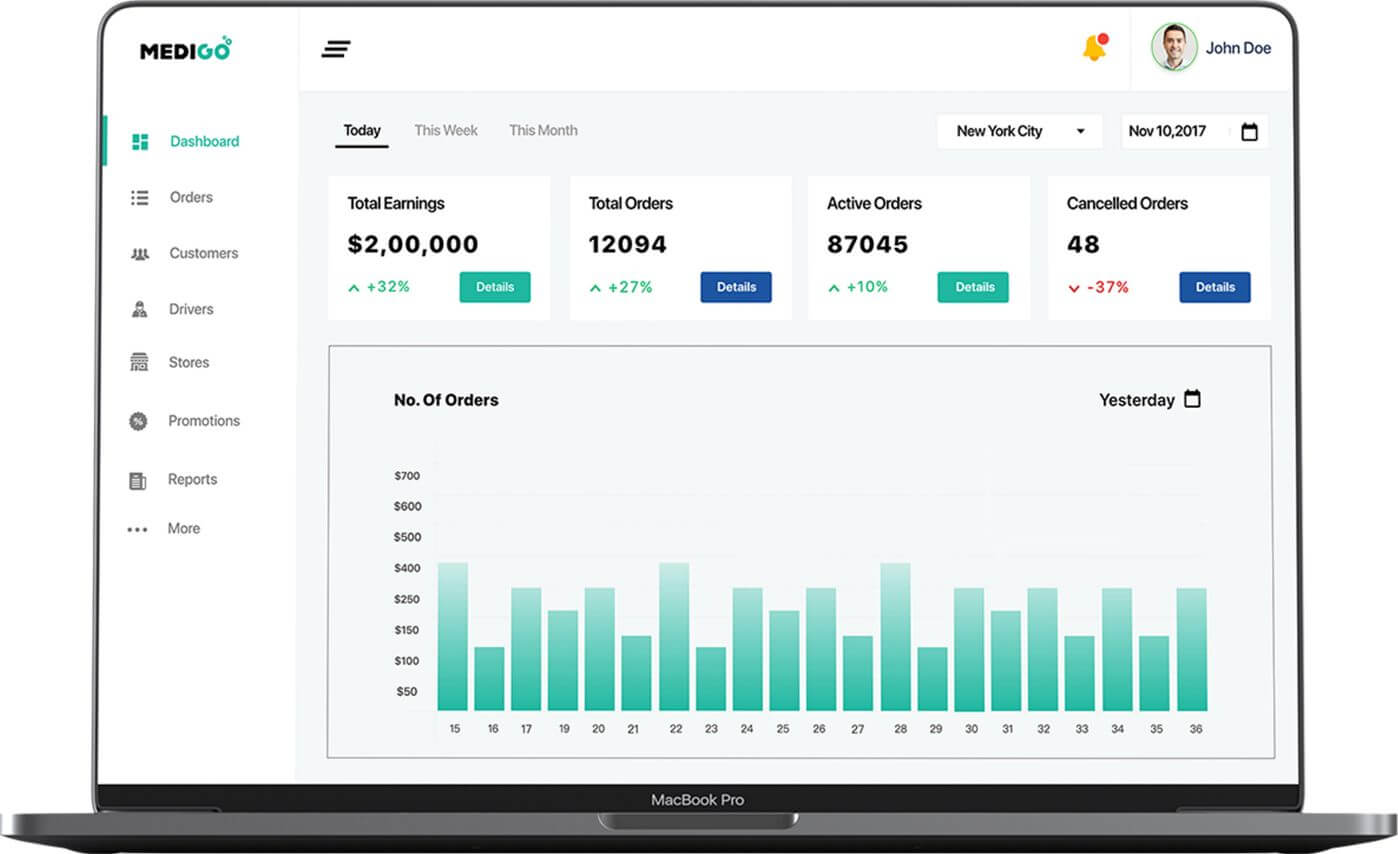This screenshot has height=854, width=1398.
Task: Click the notification bell icon
Action: (1093, 47)
